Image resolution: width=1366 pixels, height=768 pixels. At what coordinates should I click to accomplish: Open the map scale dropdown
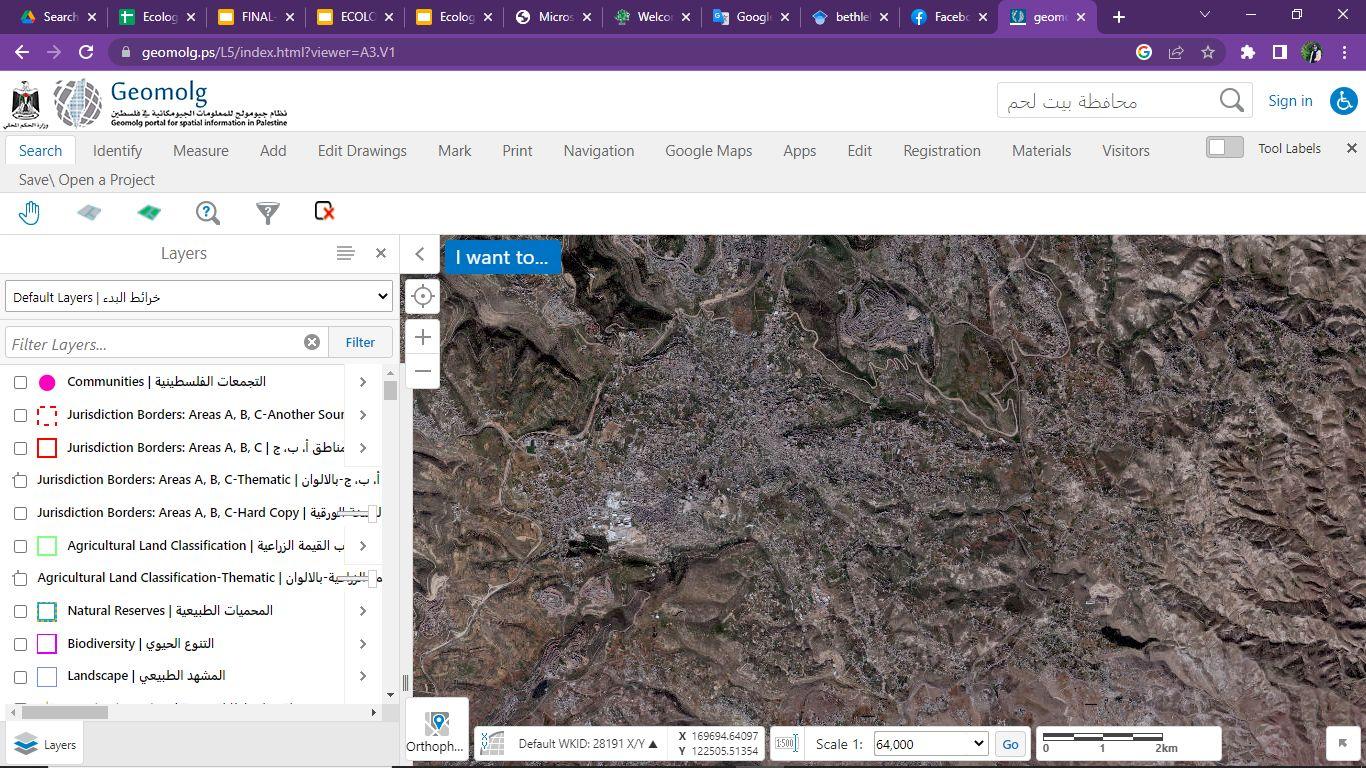(x=931, y=744)
